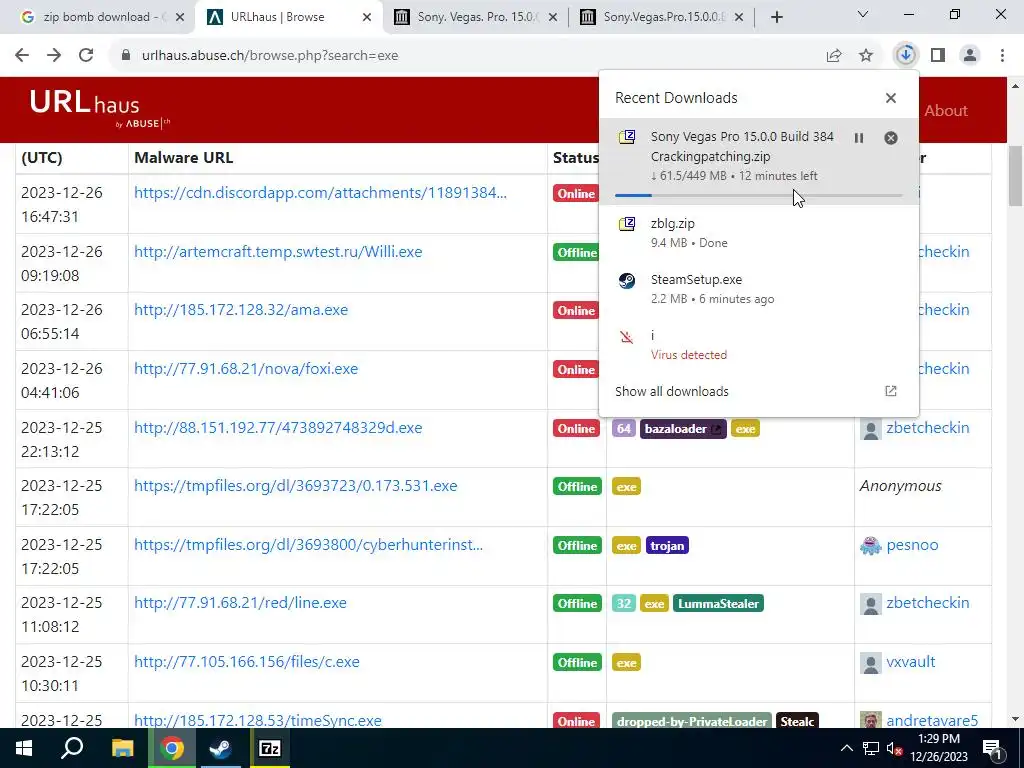Click the LummaStealer tag

coord(718,604)
